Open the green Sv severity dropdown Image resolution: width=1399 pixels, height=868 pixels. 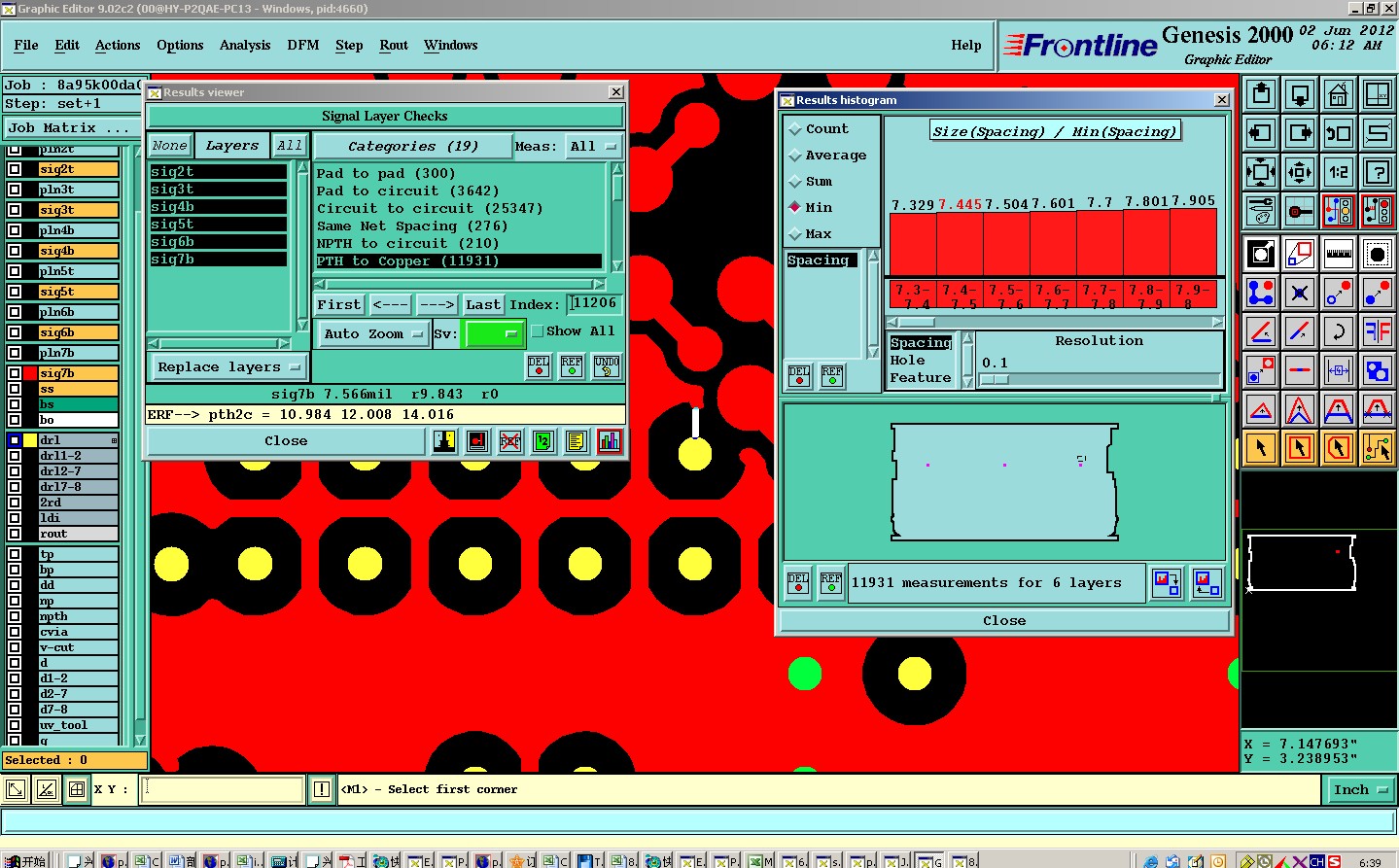click(494, 333)
